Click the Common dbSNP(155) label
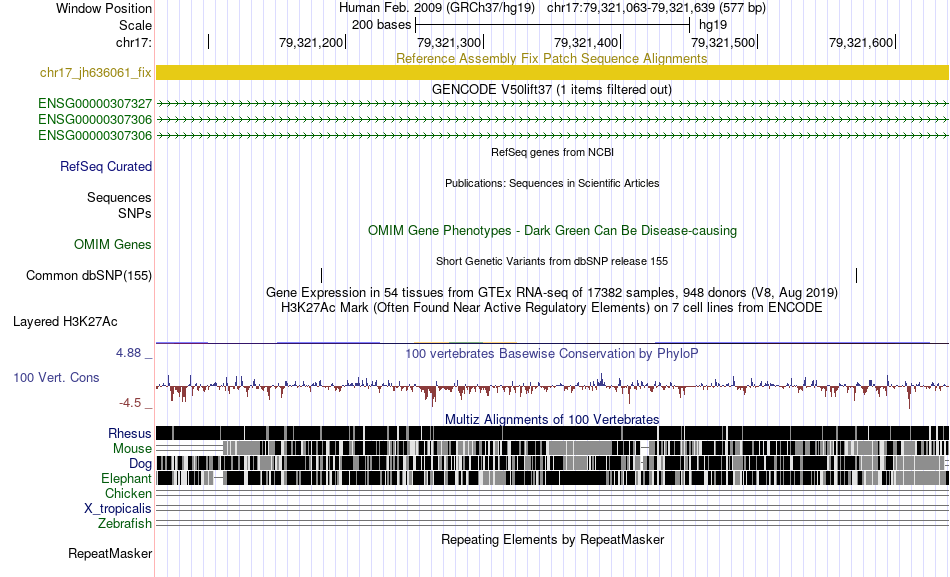Viewport: 950px width, 577px height. 89,276
